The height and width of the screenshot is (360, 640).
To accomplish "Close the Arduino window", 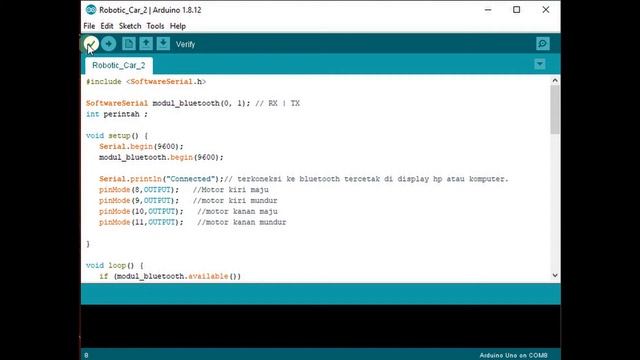I will (x=546, y=10).
